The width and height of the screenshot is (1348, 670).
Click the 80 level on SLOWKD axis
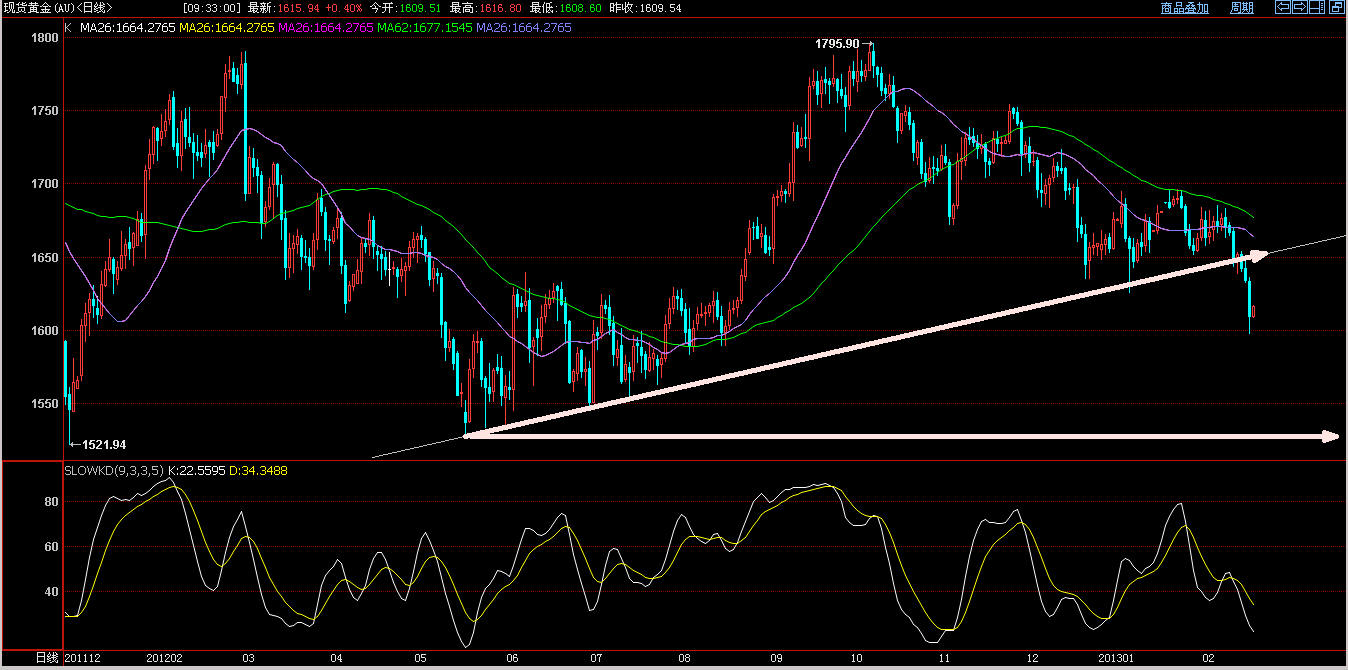coord(52,501)
